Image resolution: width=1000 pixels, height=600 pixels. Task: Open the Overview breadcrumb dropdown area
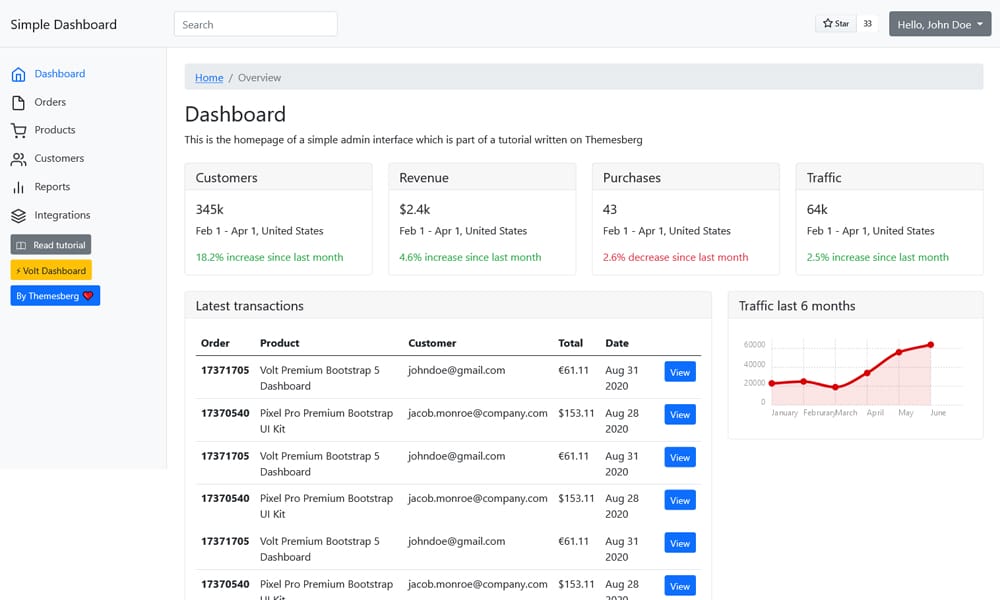(x=259, y=77)
